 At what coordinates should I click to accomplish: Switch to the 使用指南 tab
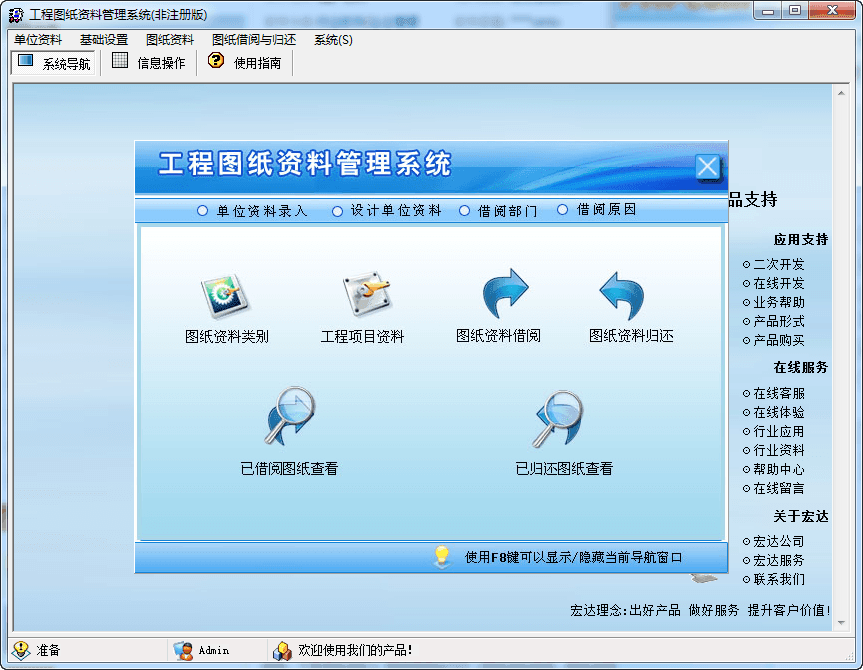(x=245, y=63)
